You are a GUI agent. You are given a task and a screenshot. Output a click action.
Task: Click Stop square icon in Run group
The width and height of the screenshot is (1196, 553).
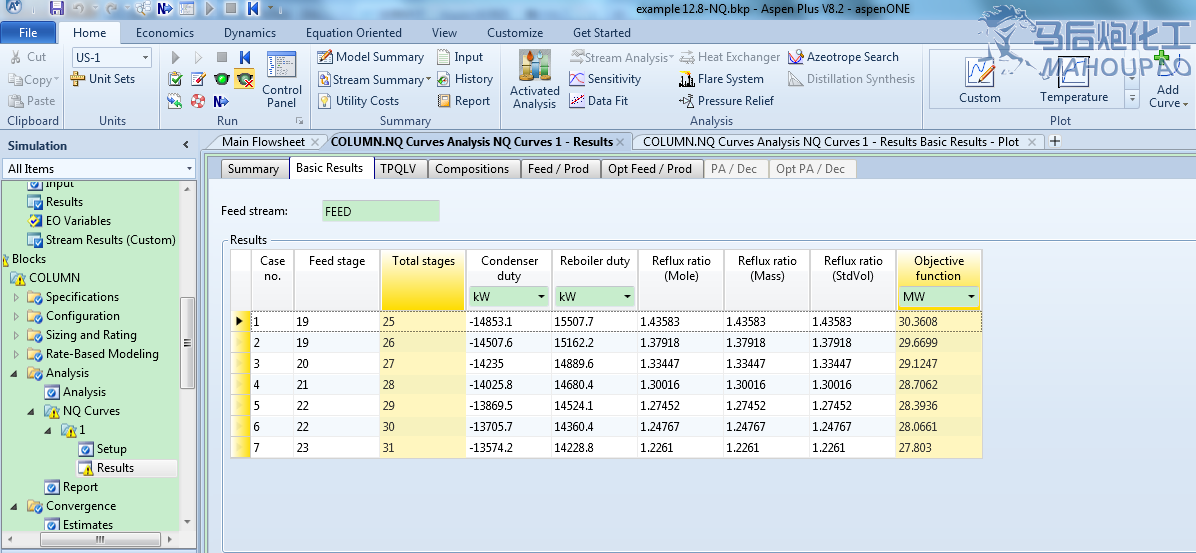click(x=222, y=57)
